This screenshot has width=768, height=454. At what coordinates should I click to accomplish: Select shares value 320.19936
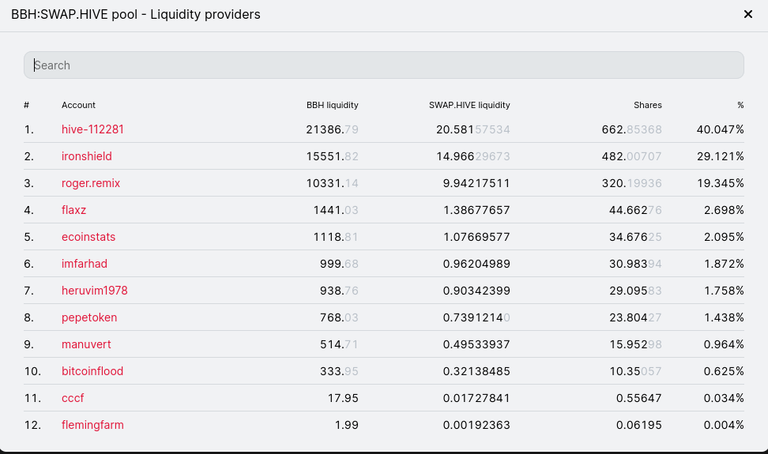632,183
